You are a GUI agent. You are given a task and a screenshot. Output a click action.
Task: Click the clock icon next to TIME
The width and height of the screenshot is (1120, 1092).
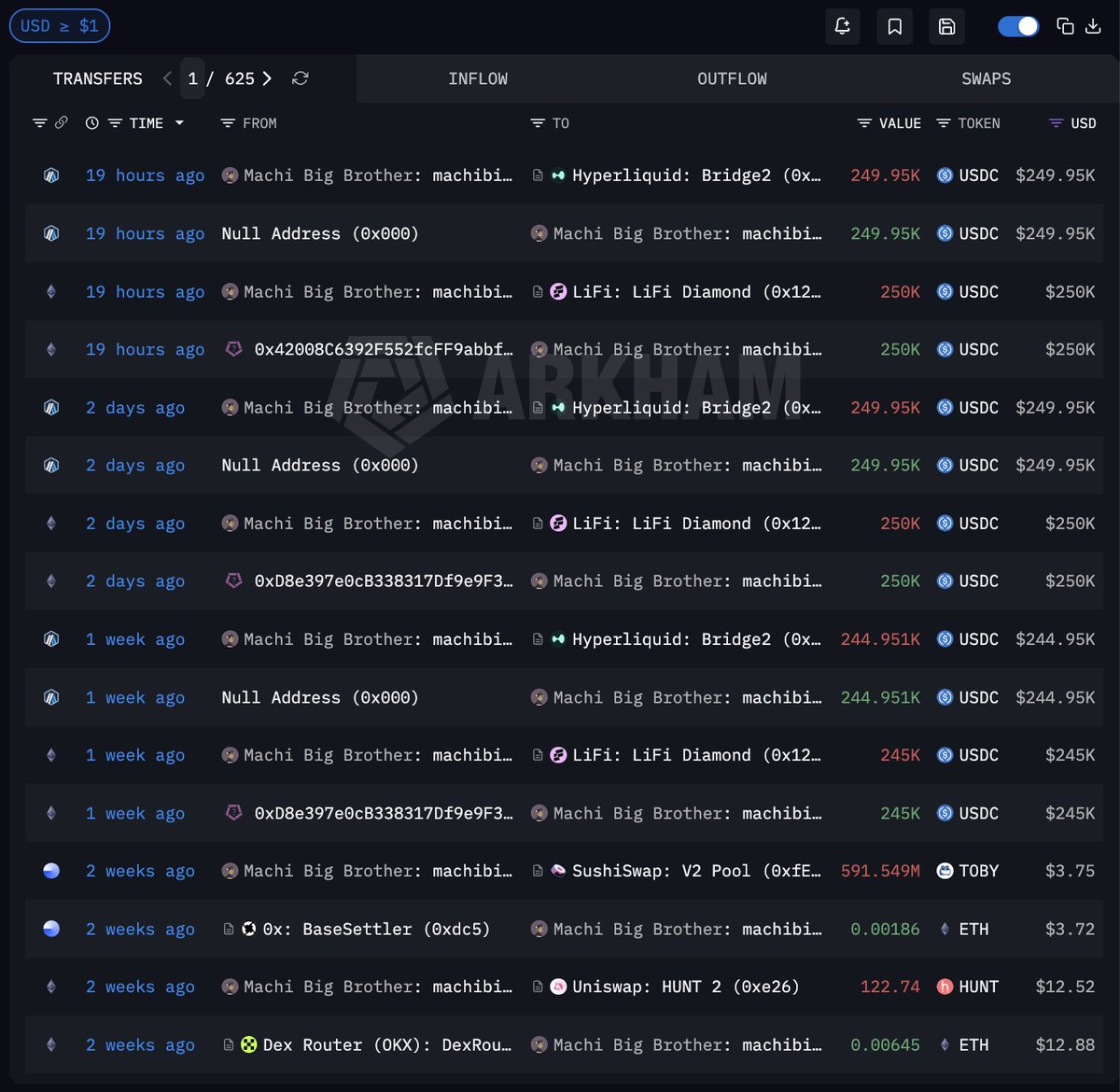91,123
